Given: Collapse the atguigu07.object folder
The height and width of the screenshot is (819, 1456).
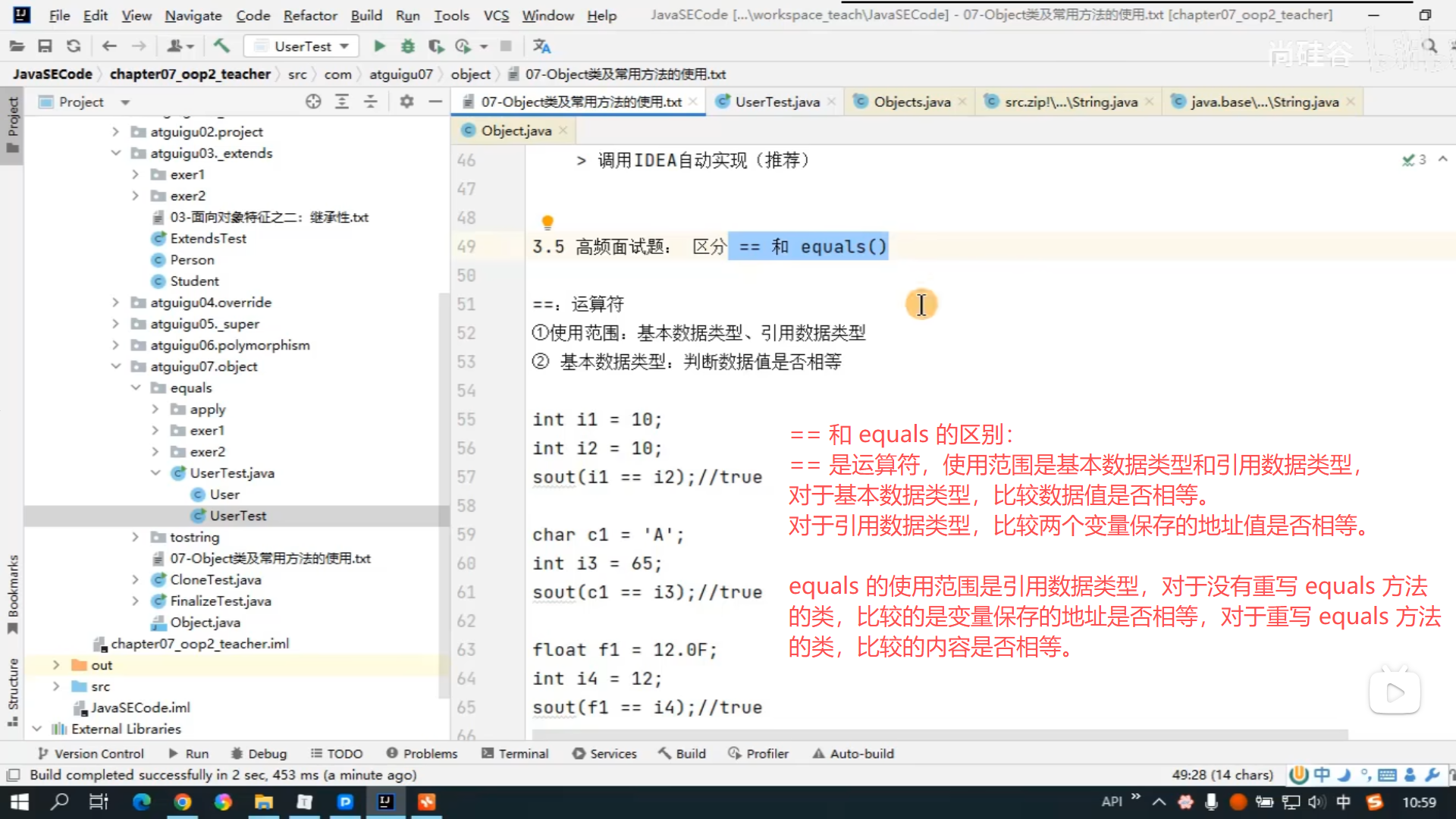Looking at the screenshot, I should click(115, 366).
